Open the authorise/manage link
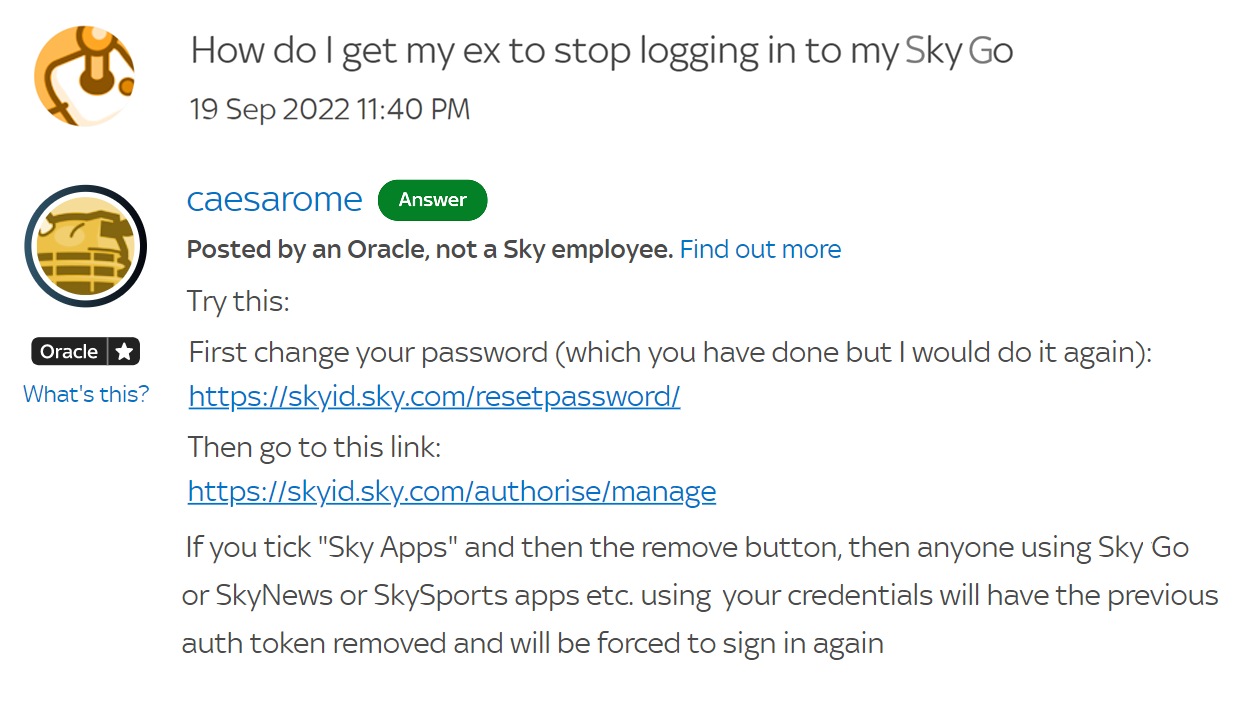 [x=451, y=491]
